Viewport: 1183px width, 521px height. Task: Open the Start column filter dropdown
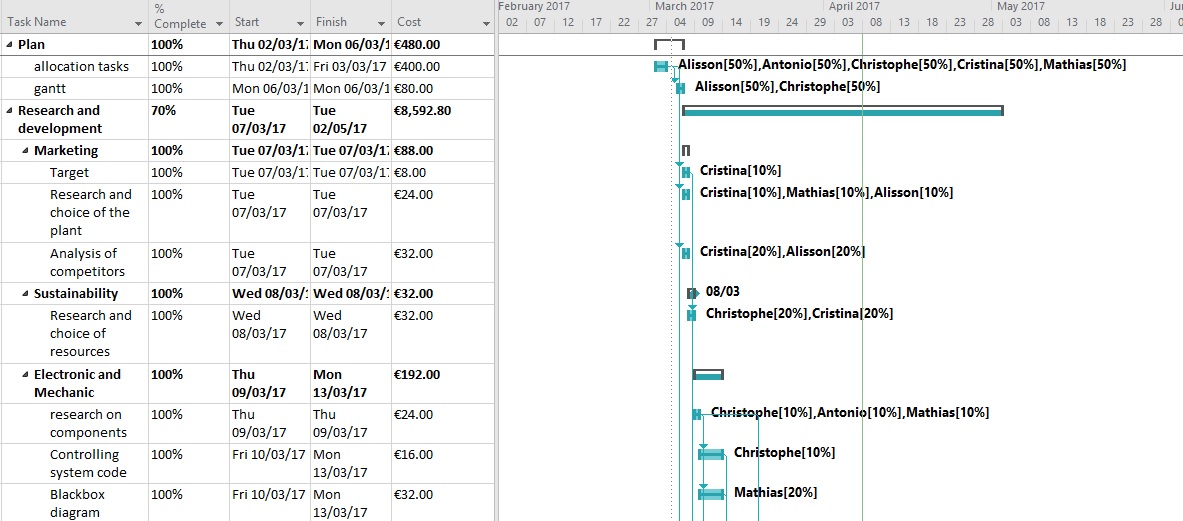(300, 24)
